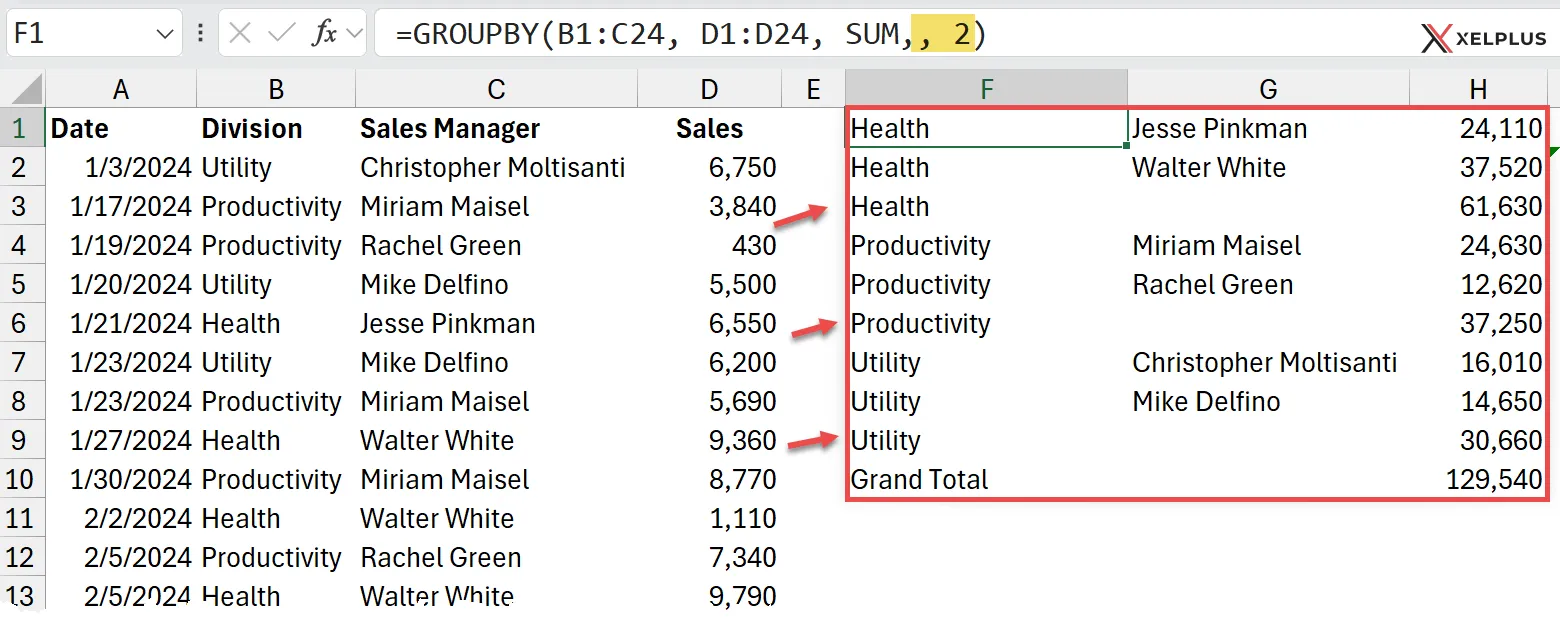Click the Name Box showing F1
1560x627 pixels.
(x=80, y=35)
